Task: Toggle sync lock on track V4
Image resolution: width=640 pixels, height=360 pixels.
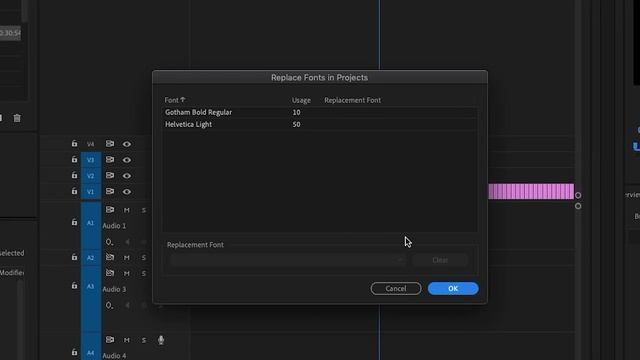Action: 110,144
